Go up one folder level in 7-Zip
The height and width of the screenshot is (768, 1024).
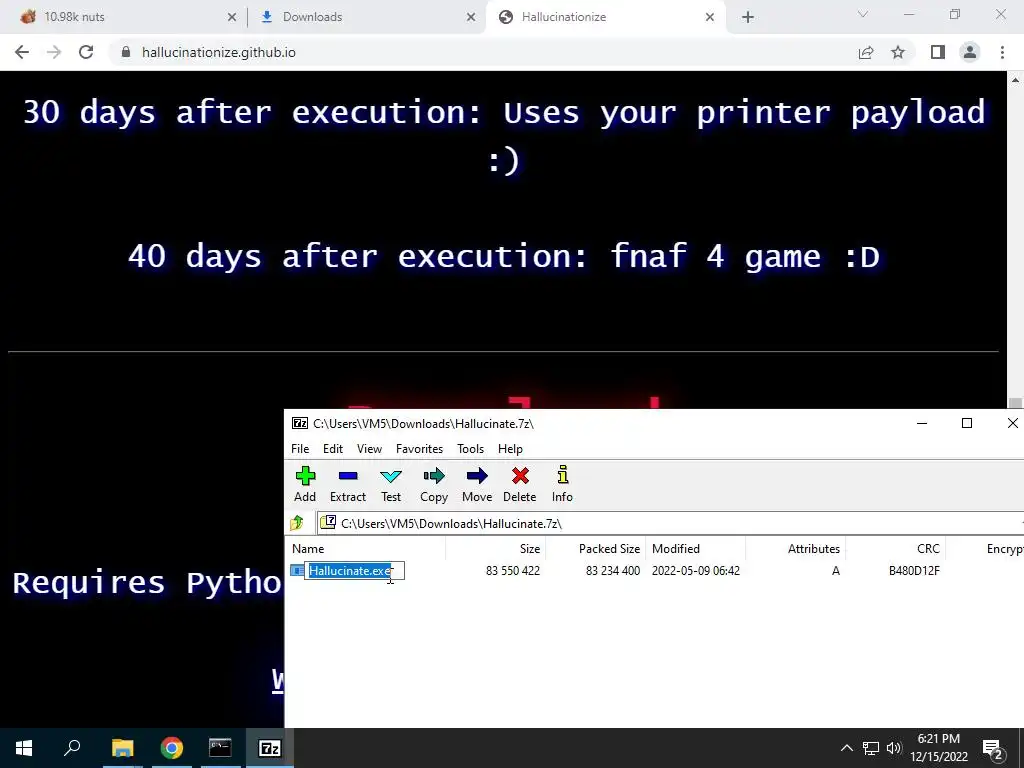(x=297, y=523)
